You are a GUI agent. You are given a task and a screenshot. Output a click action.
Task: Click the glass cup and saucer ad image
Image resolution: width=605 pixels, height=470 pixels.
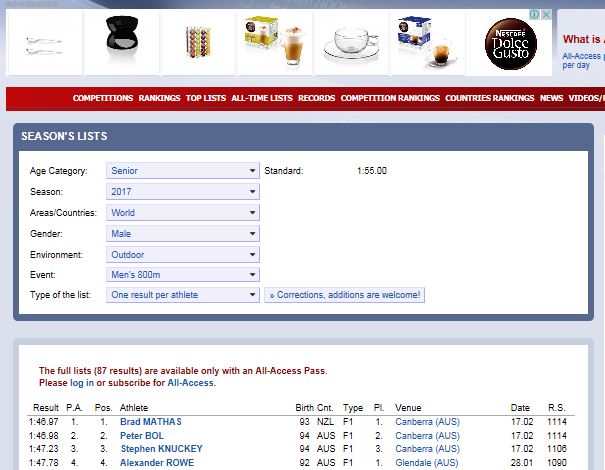coord(355,42)
